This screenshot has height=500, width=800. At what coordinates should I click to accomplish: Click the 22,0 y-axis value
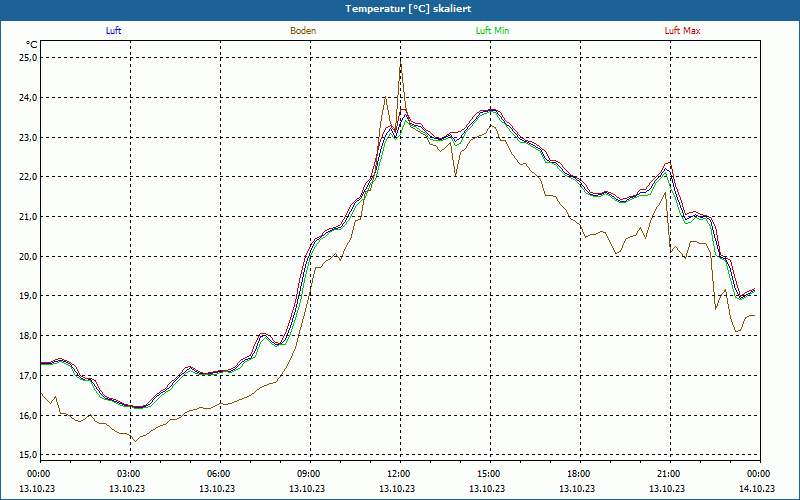click(x=29, y=177)
